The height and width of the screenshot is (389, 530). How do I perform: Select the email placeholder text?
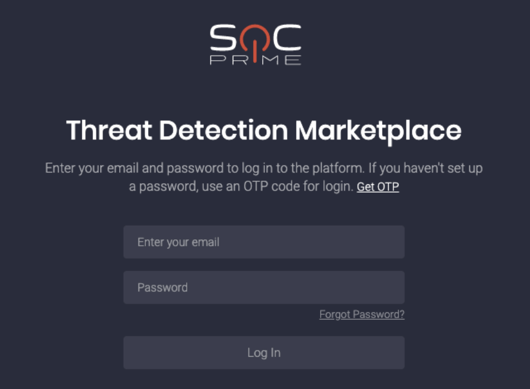(178, 242)
